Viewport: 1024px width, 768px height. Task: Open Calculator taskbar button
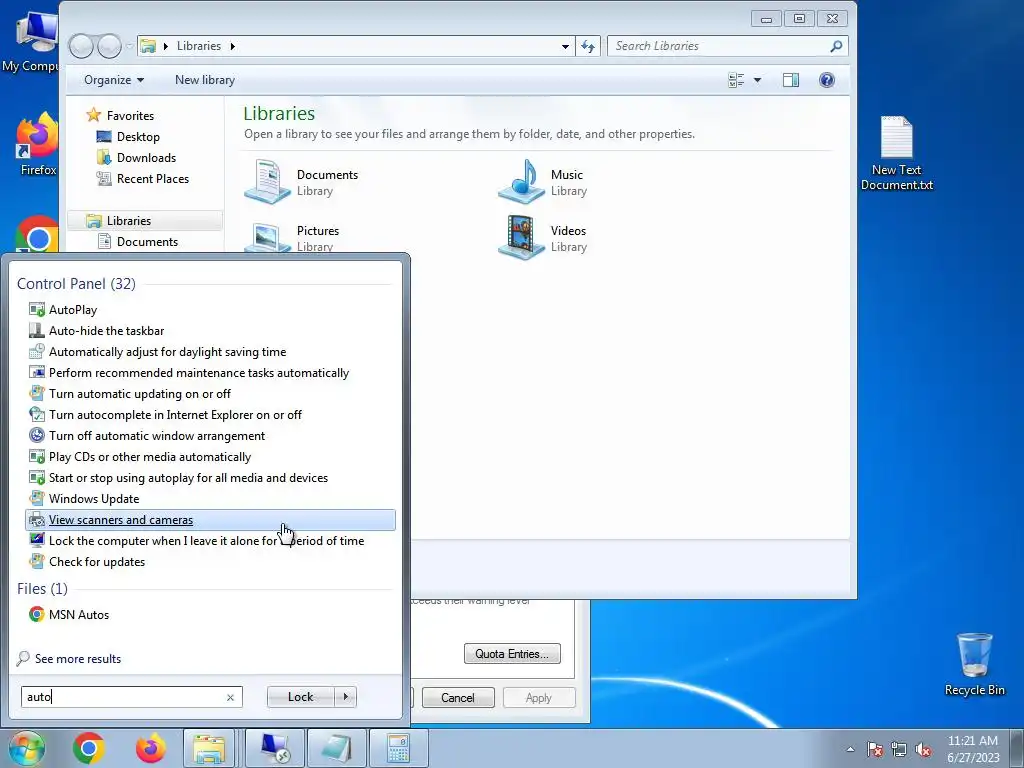398,748
